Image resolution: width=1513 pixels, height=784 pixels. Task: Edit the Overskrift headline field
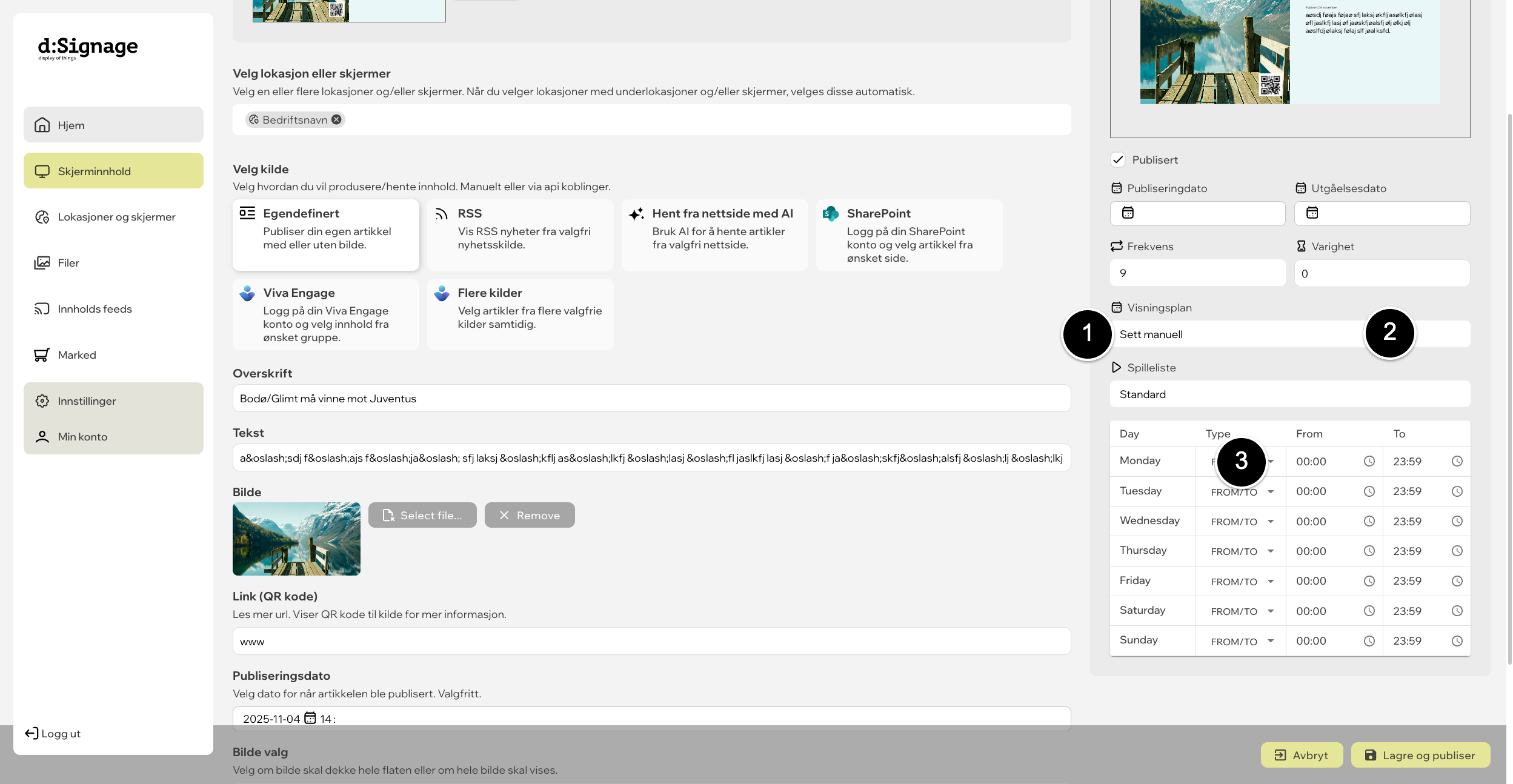(652, 398)
